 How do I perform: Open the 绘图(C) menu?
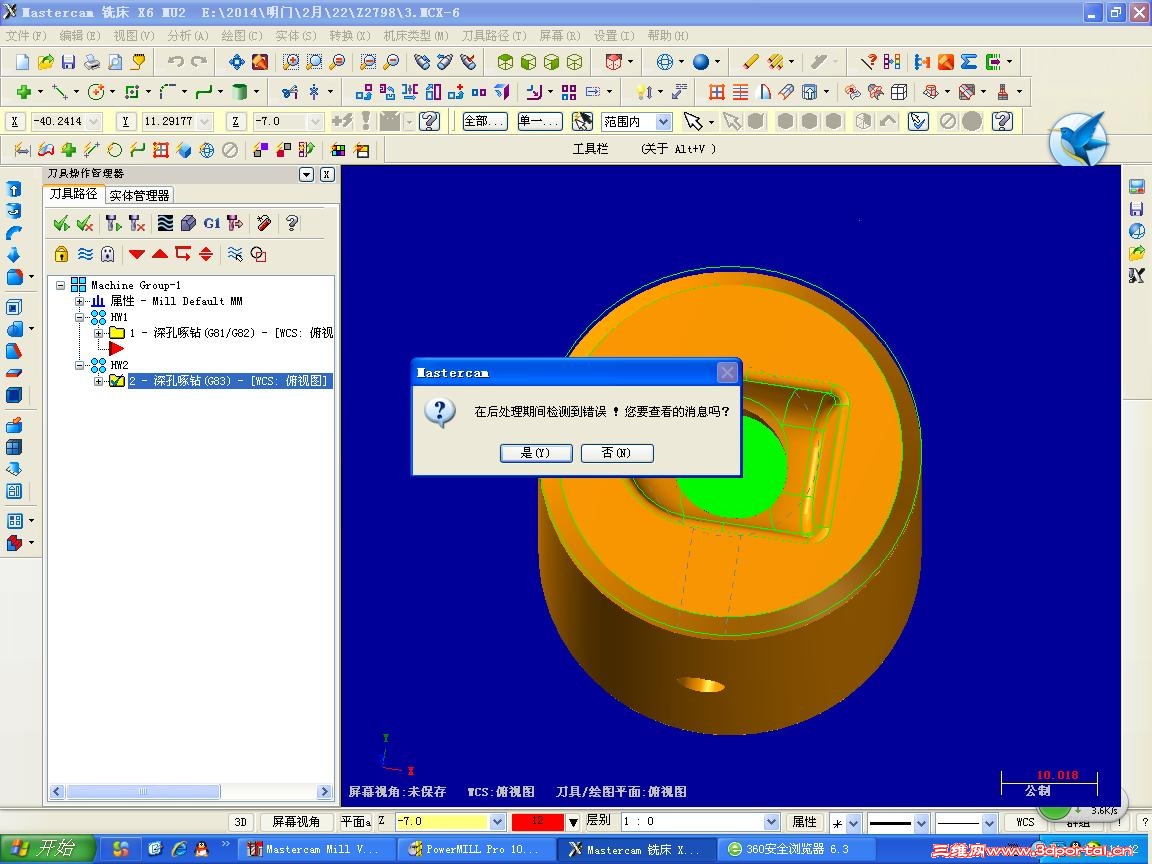tap(242, 35)
